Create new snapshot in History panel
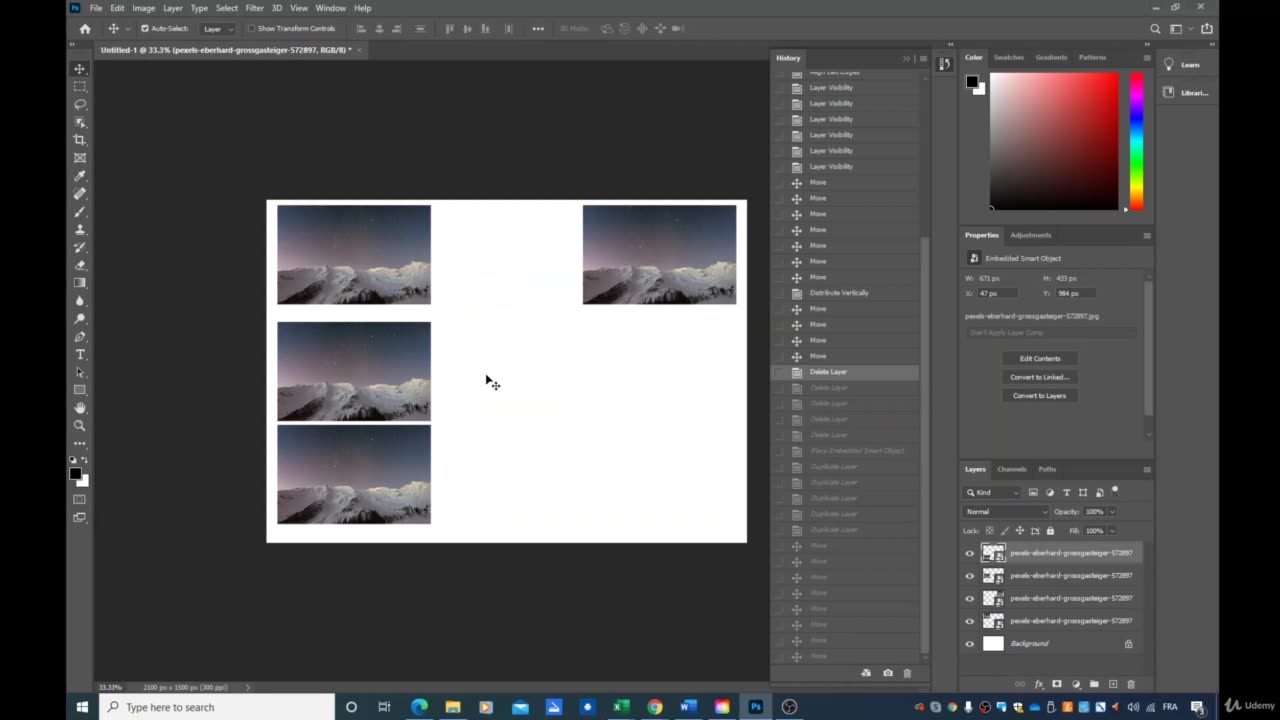1280x720 pixels. pos(887,673)
